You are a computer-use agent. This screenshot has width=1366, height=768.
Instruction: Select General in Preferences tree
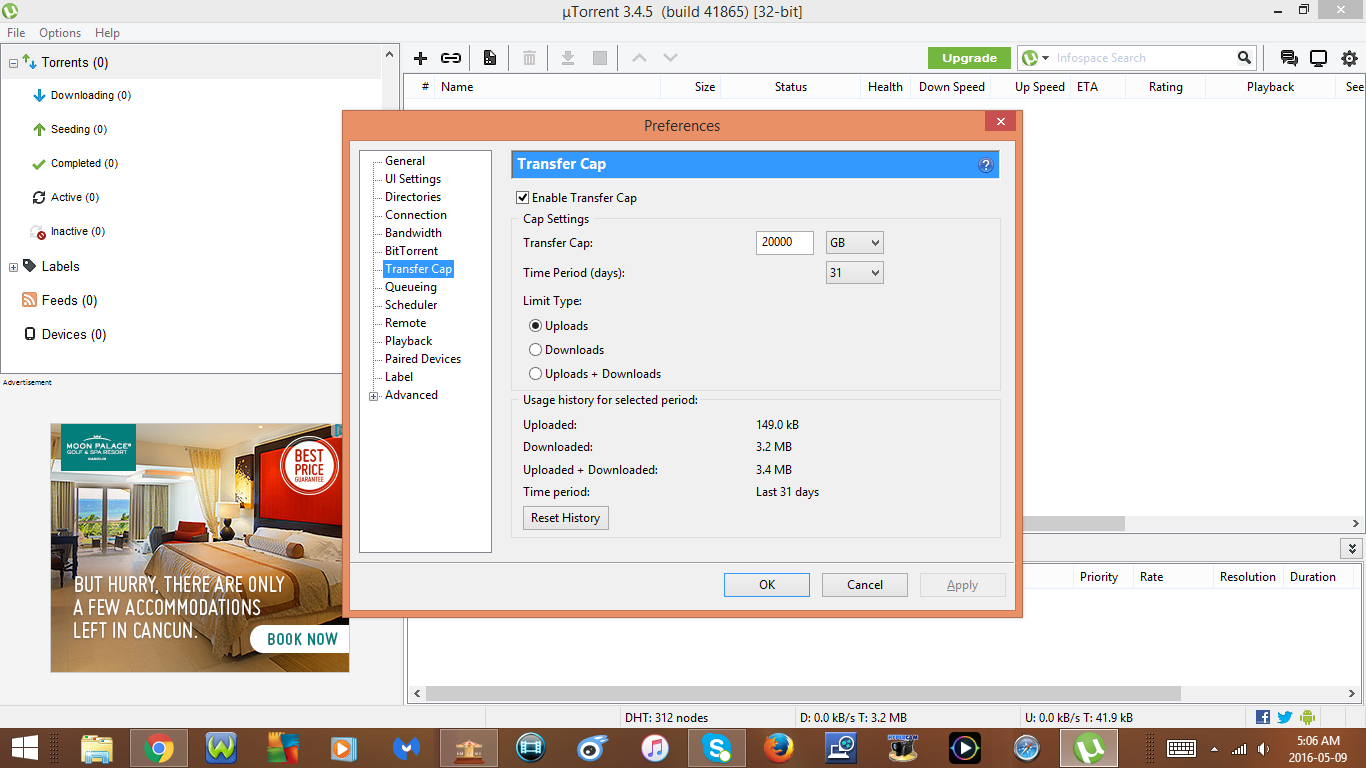coord(405,161)
